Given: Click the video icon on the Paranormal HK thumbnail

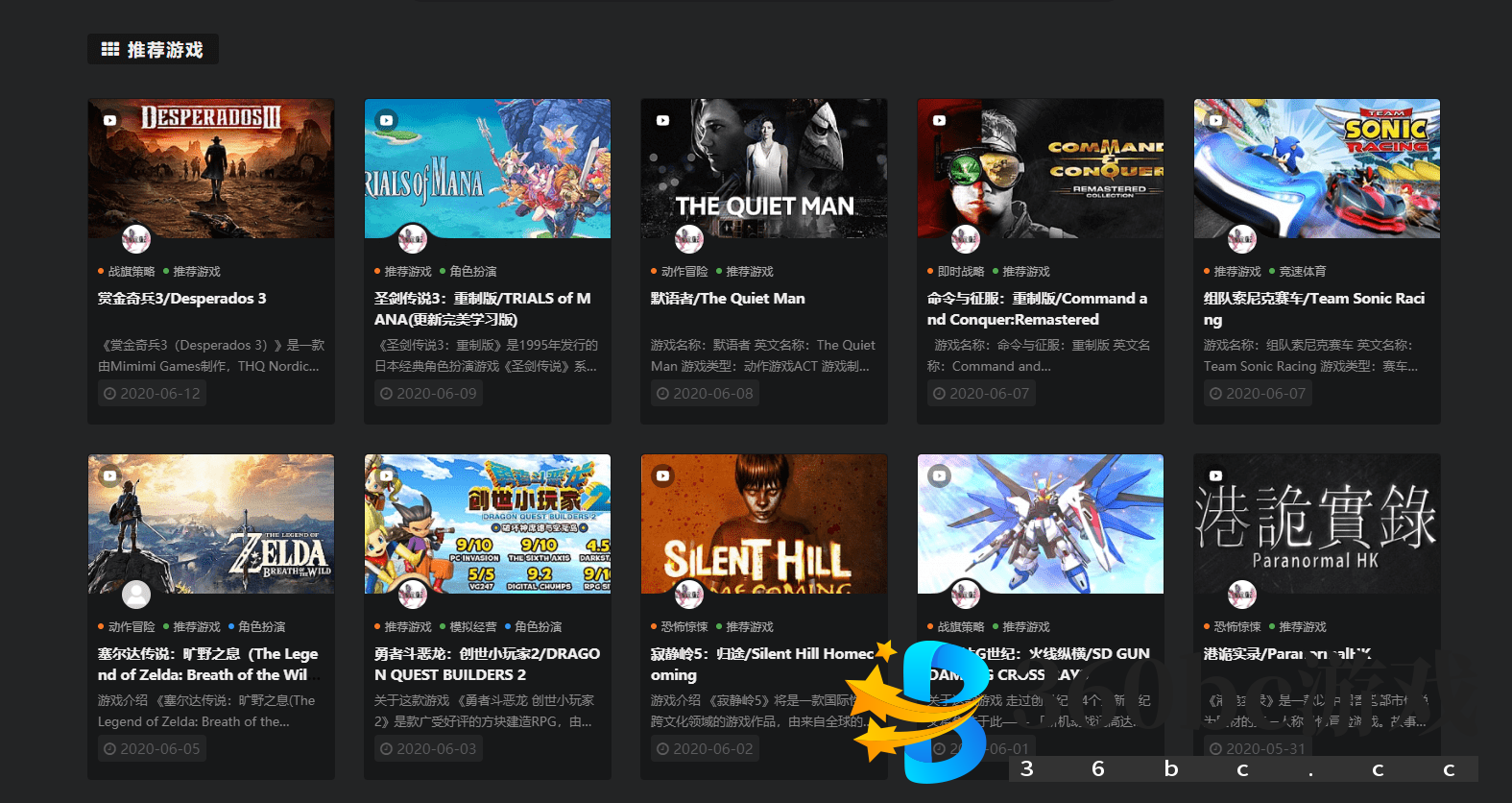Looking at the screenshot, I should pos(1215,475).
